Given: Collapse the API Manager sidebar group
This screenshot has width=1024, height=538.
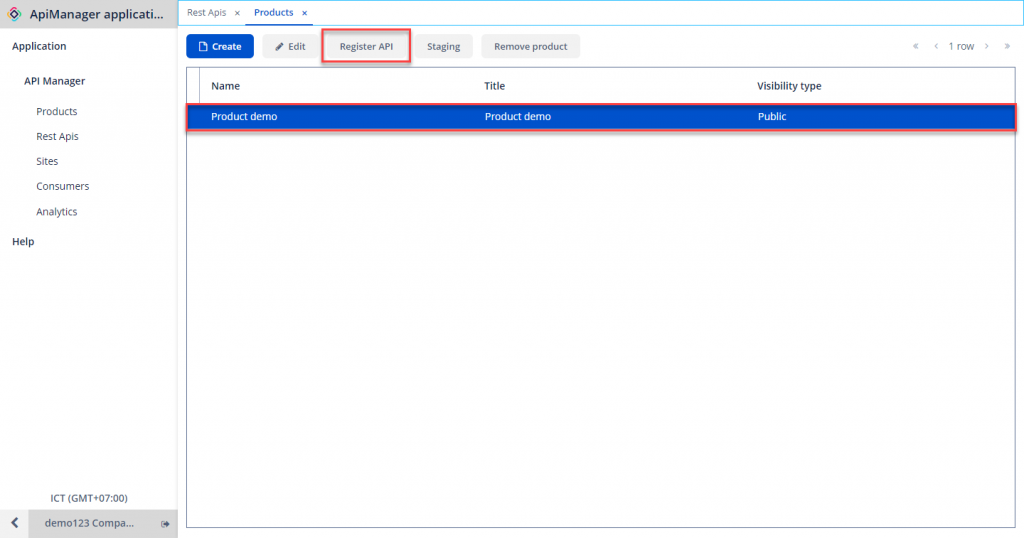Looking at the screenshot, I should pos(54,81).
